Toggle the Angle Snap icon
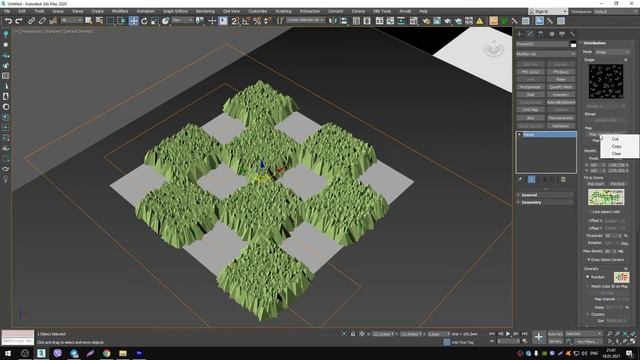The width and height of the screenshot is (640, 360). tap(246, 20)
